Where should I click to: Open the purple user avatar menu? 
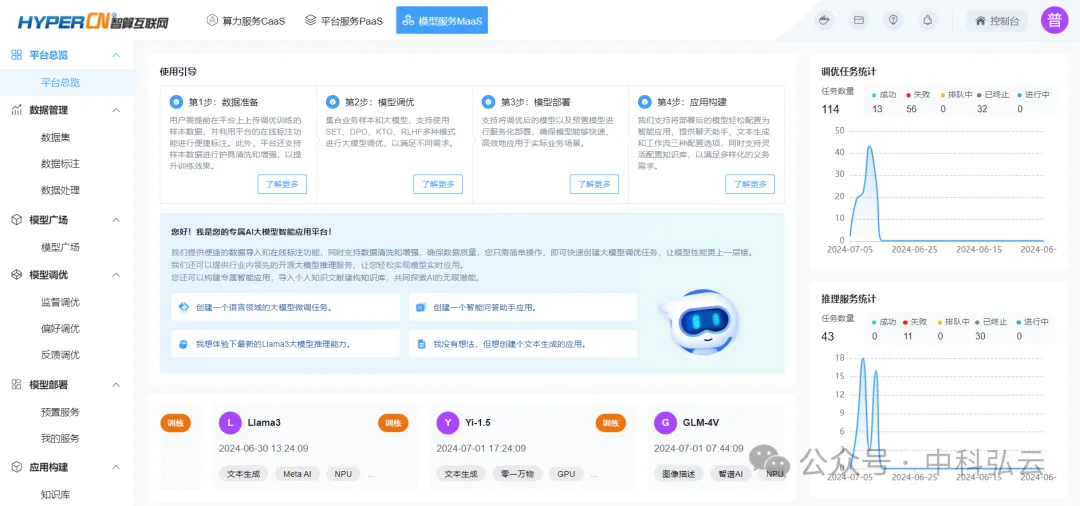(x=1054, y=20)
